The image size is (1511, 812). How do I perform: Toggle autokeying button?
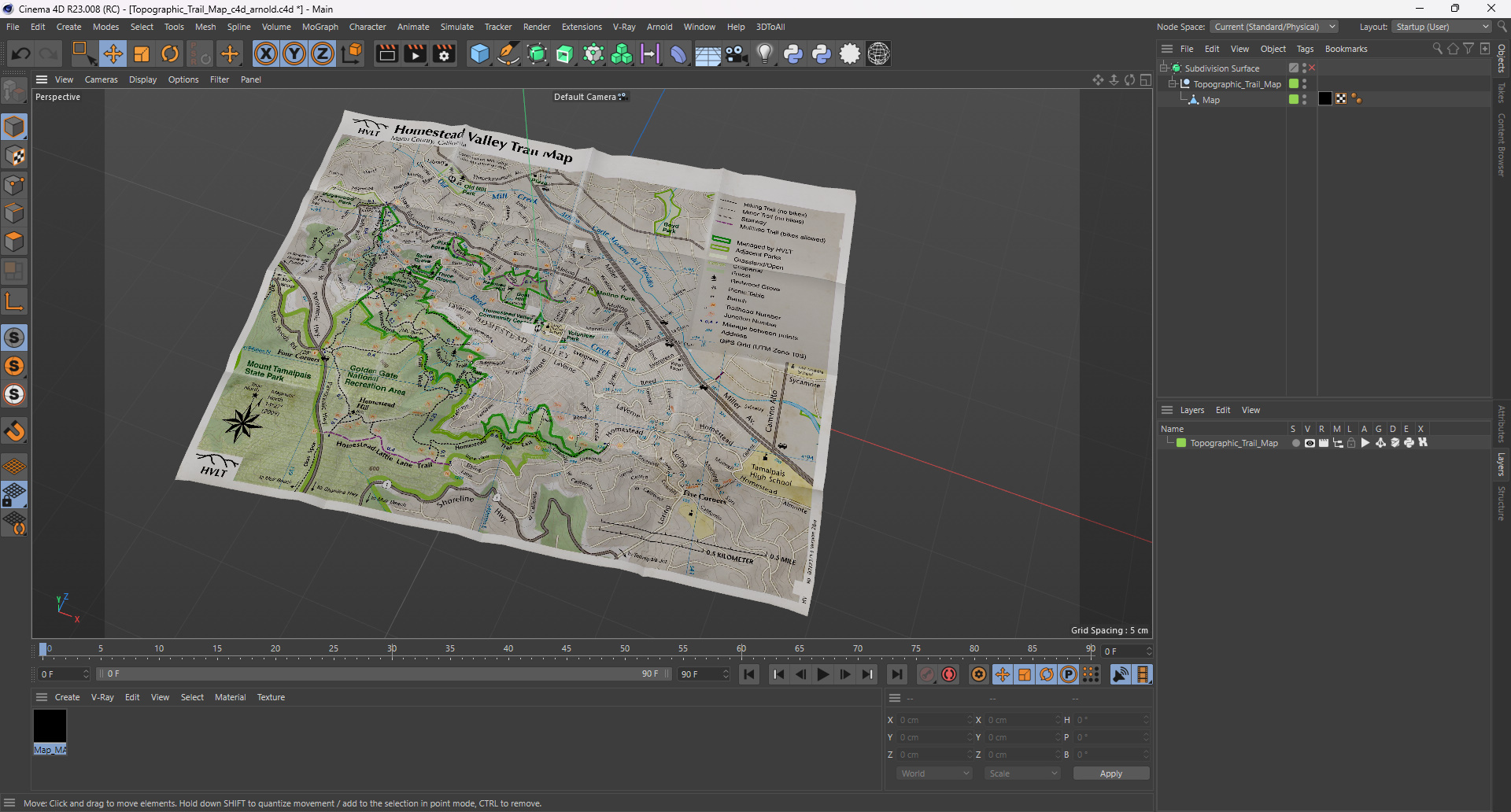point(949,674)
